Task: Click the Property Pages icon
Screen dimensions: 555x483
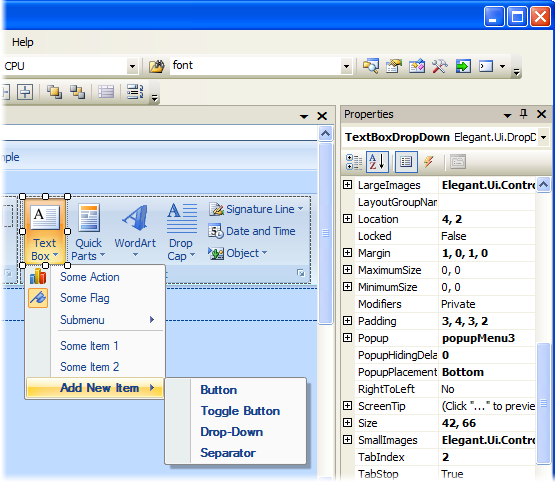Action: click(458, 162)
